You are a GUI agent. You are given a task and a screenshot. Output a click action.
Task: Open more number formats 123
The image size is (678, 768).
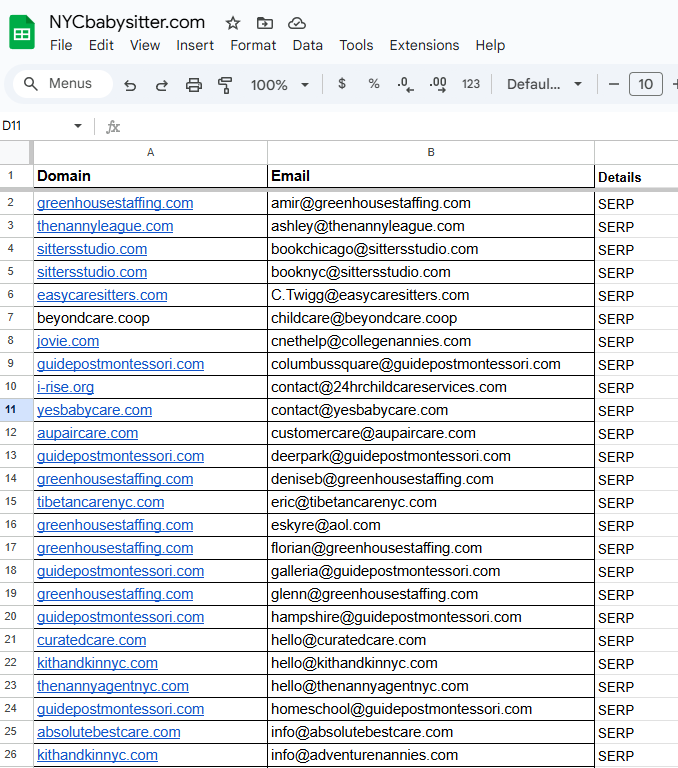coord(471,84)
